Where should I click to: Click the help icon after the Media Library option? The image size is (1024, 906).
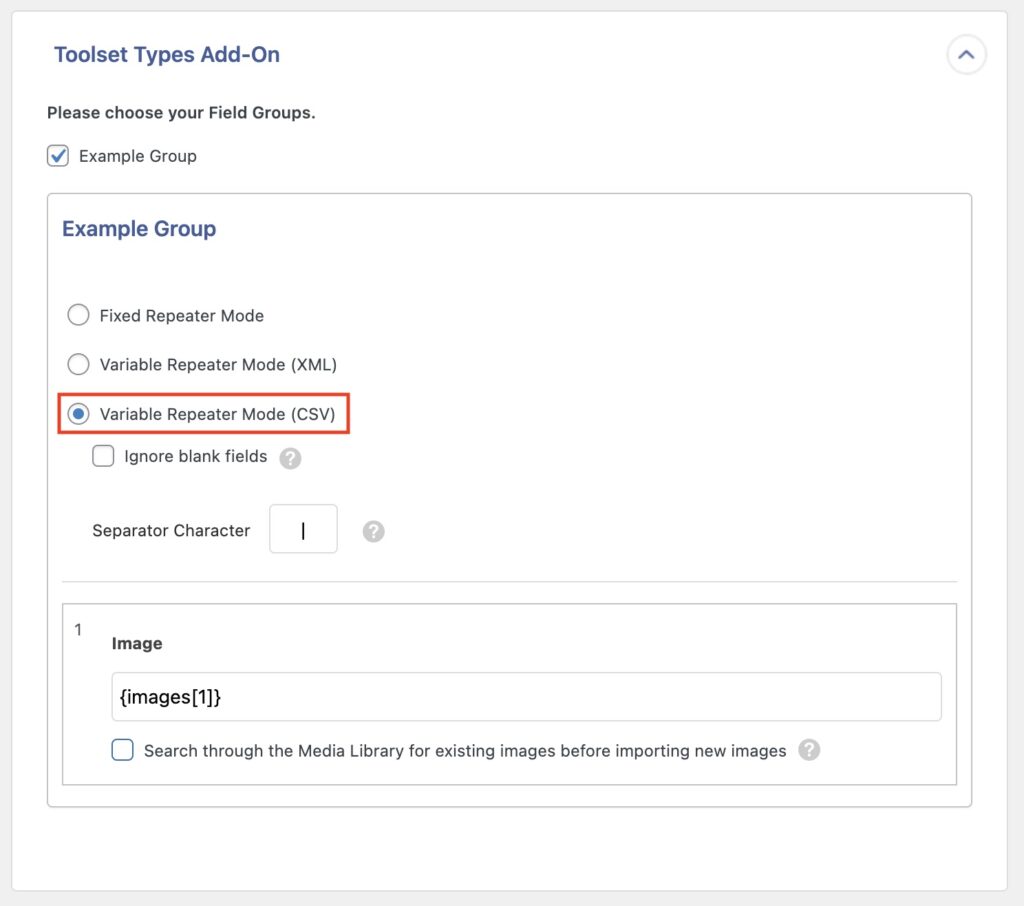click(x=810, y=750)
